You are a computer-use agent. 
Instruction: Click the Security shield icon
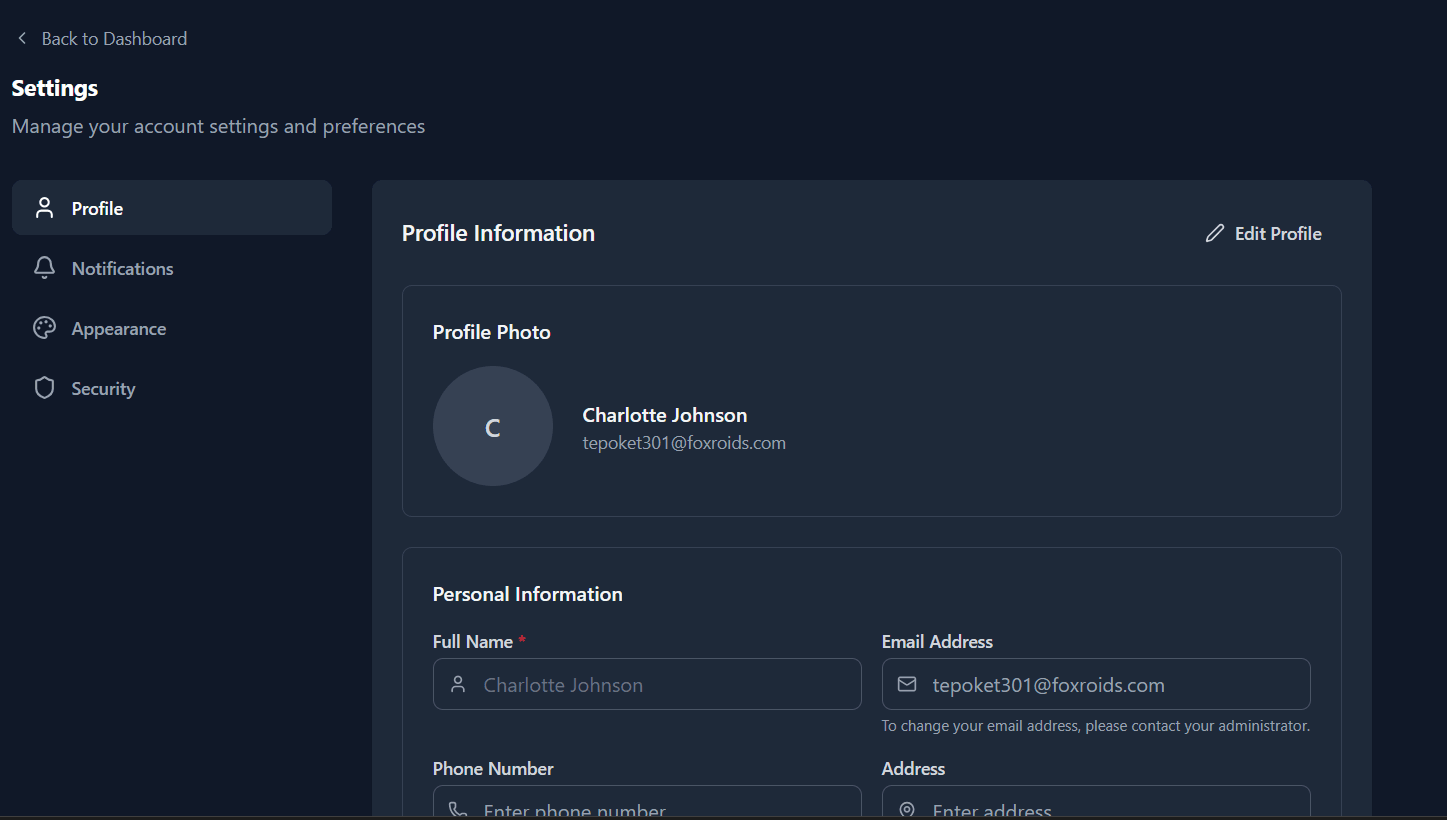[x=44, y=388]
